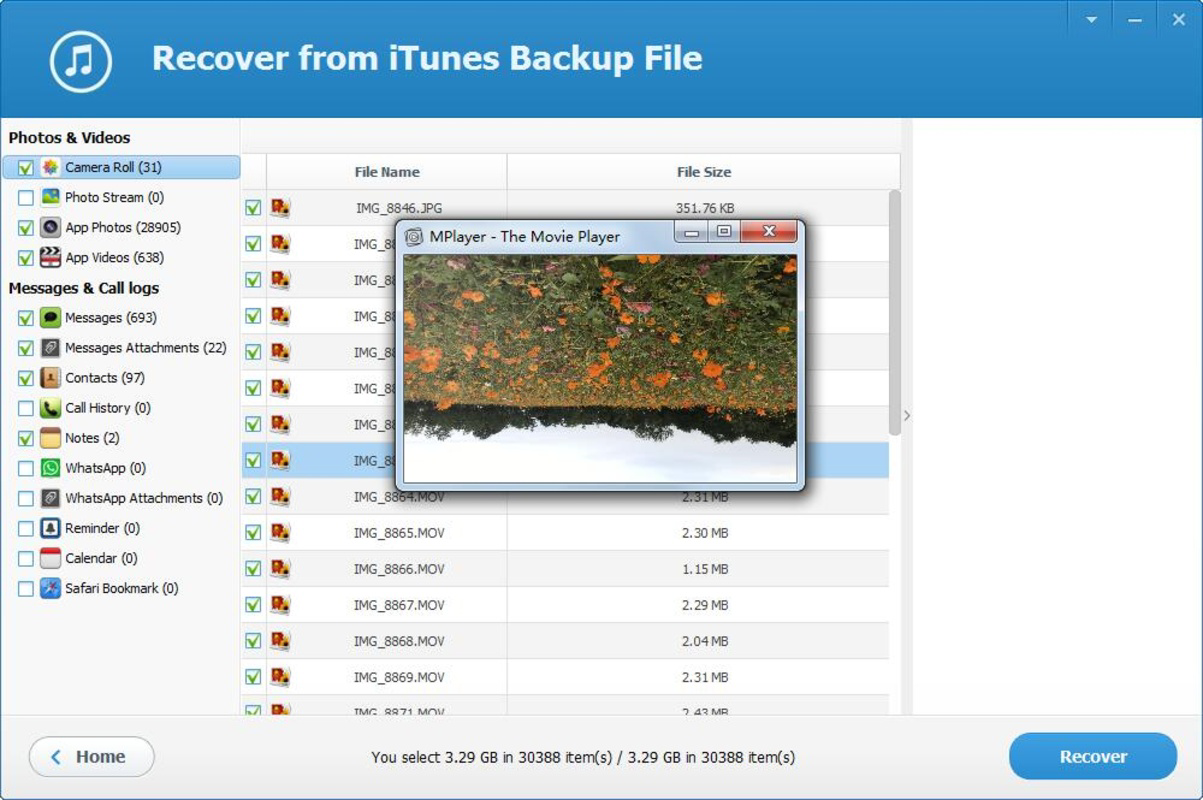Select the Messages Attachments (22) category
1203x800 pixels.
pyautogui.click(x=146, y=348)
